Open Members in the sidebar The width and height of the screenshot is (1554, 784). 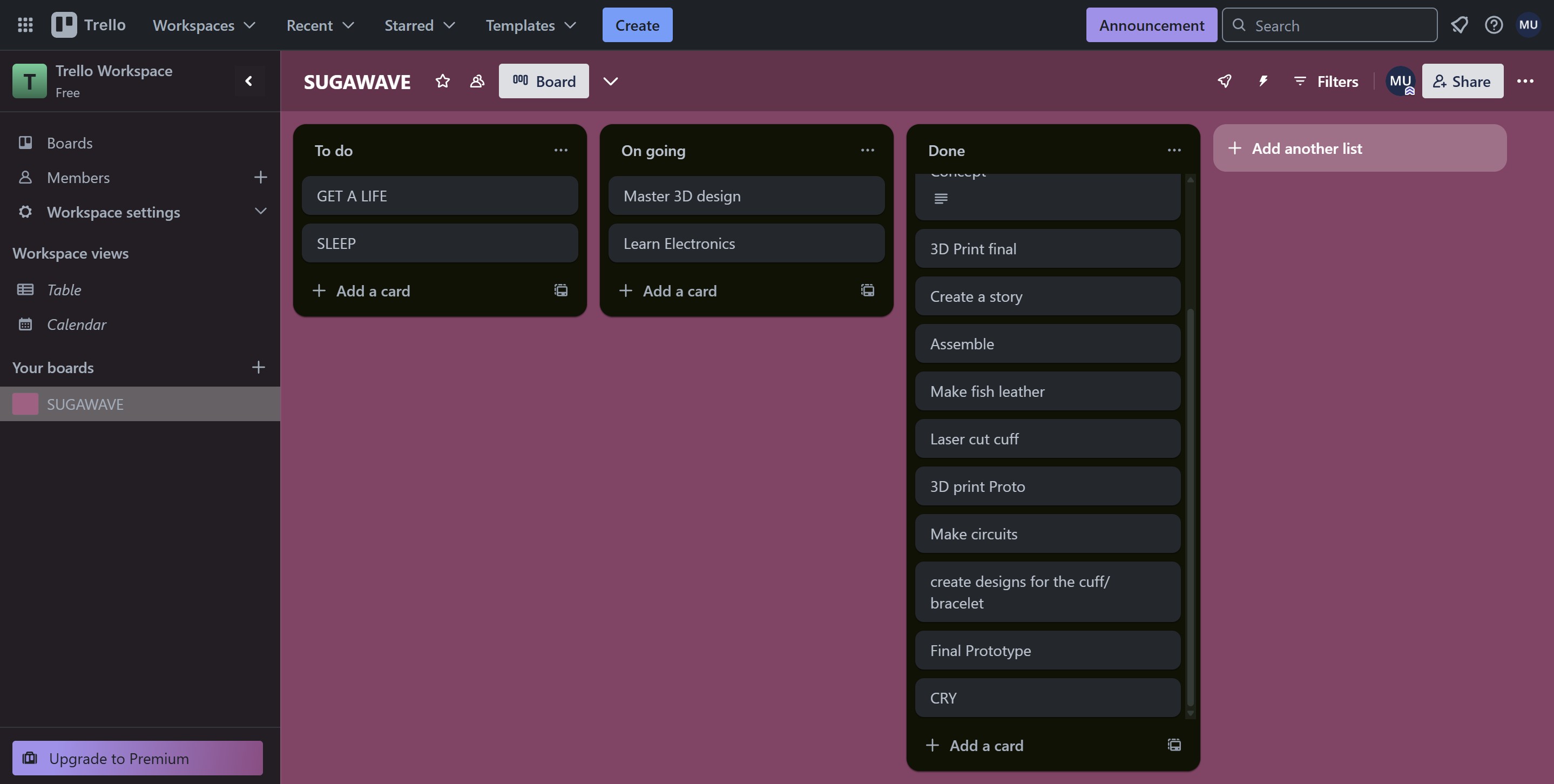click(x=140, y=177)
